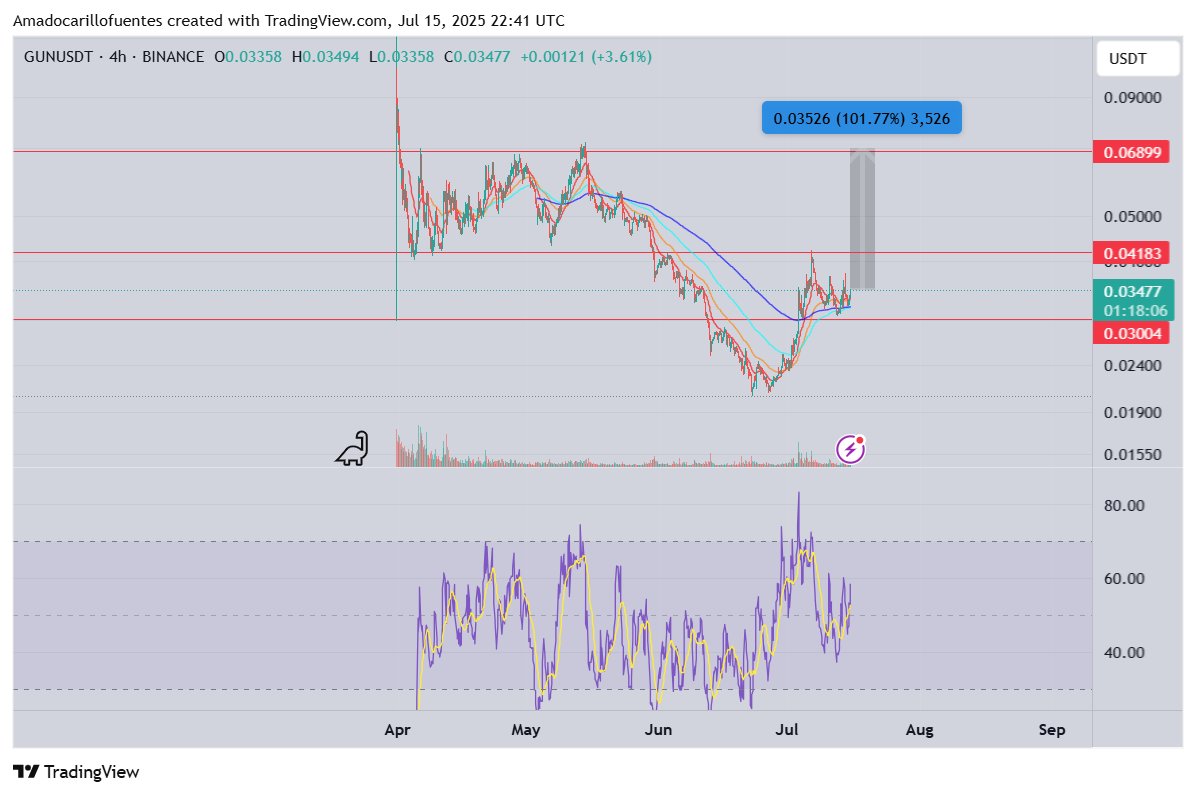
Task: Click the 40.00 RSI axis label
Action: [1124, 652]
